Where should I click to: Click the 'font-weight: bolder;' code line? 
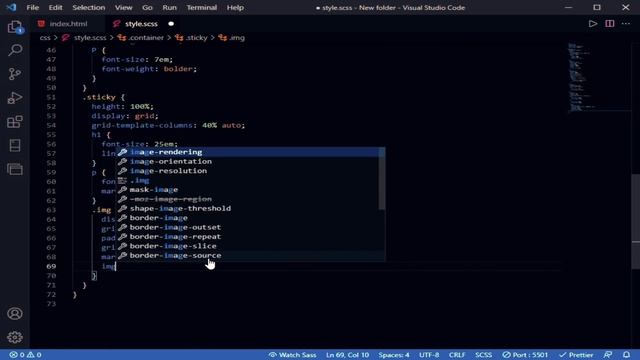point(149,69)
